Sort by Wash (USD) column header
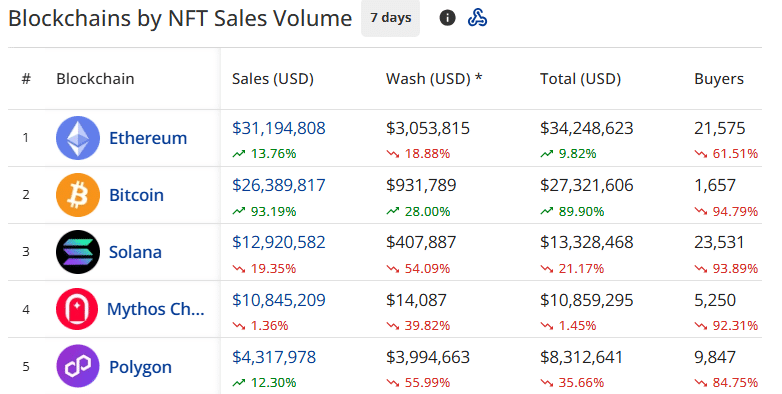 click(x=434, y=79)
